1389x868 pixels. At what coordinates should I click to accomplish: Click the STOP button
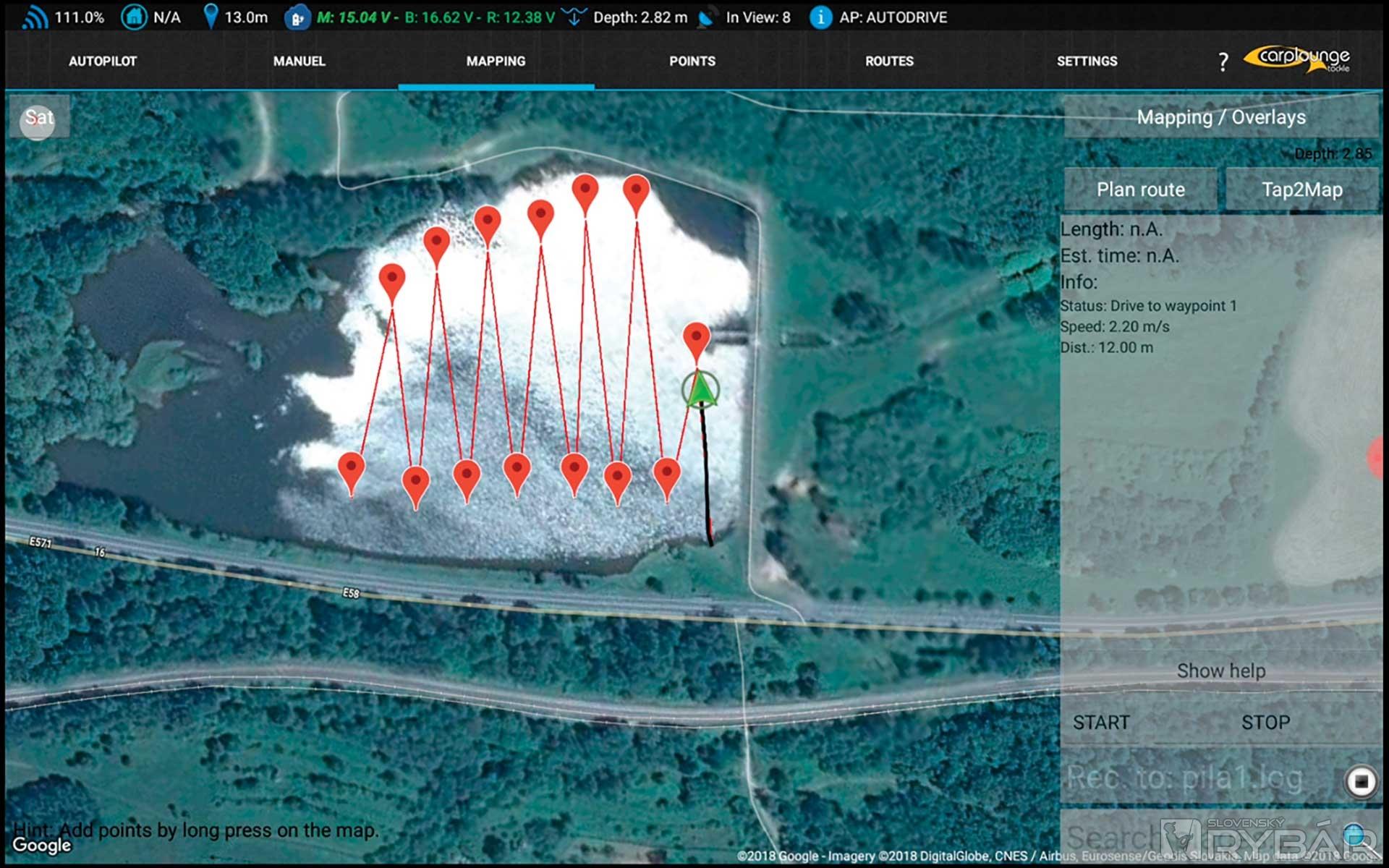pos(1265,722)
